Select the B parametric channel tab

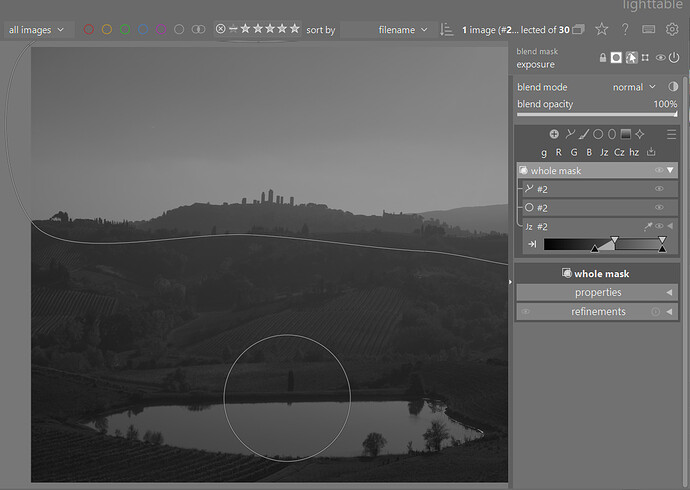pos(589,152)
